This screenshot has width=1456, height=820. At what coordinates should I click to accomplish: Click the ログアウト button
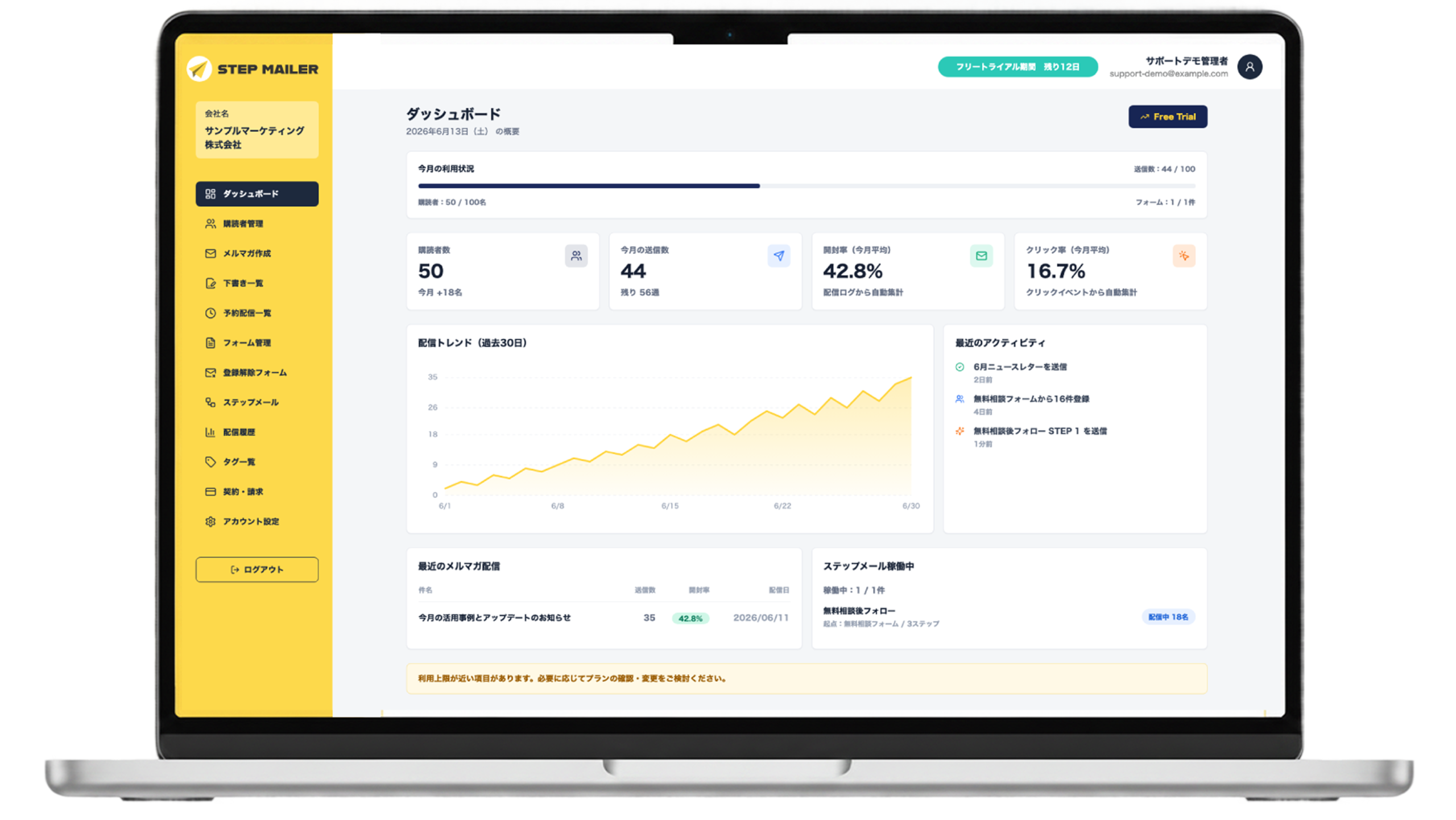coord(257,570)
